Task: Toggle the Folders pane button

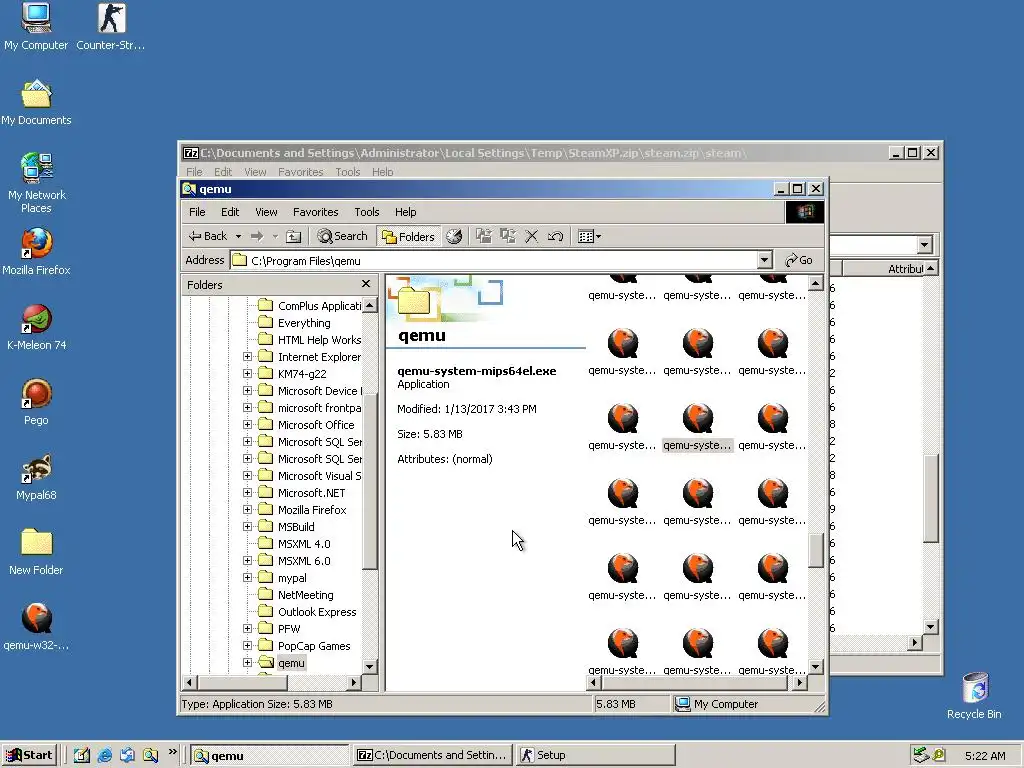Action: (409, 236)
